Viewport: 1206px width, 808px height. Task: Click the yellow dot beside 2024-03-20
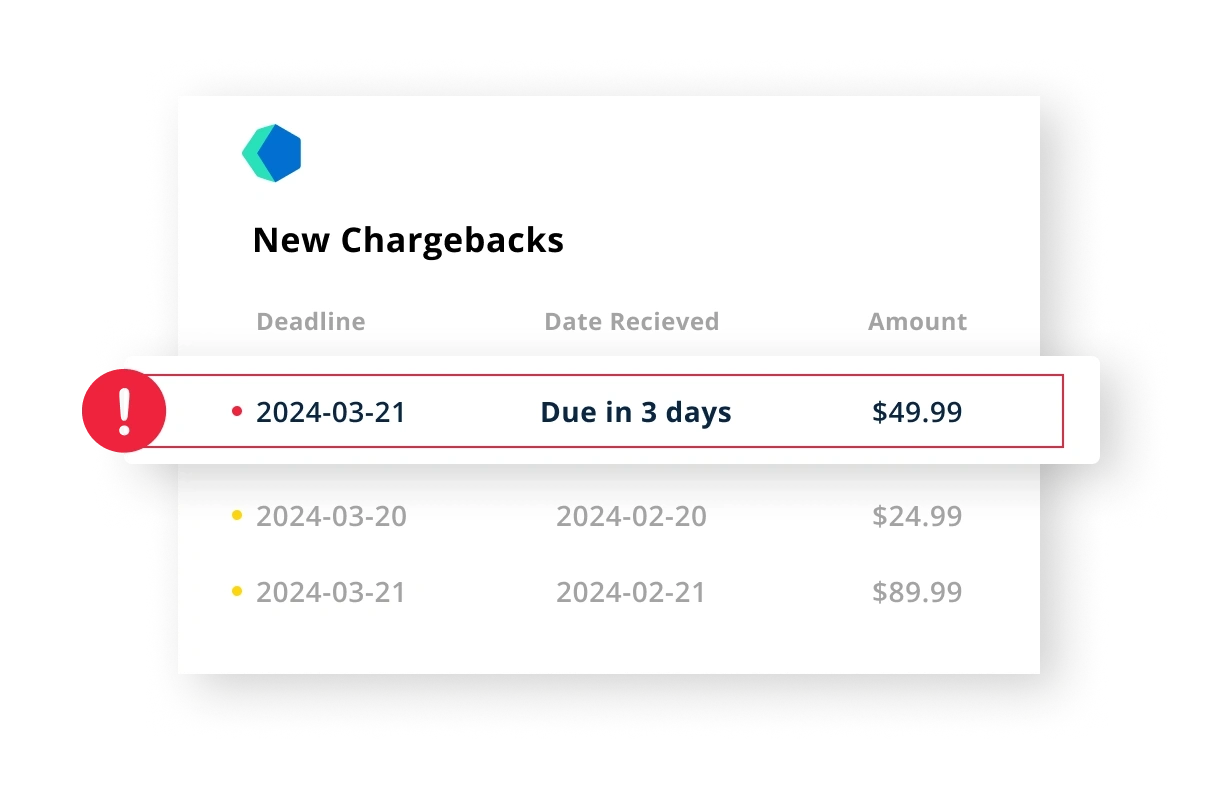point(237,516)
